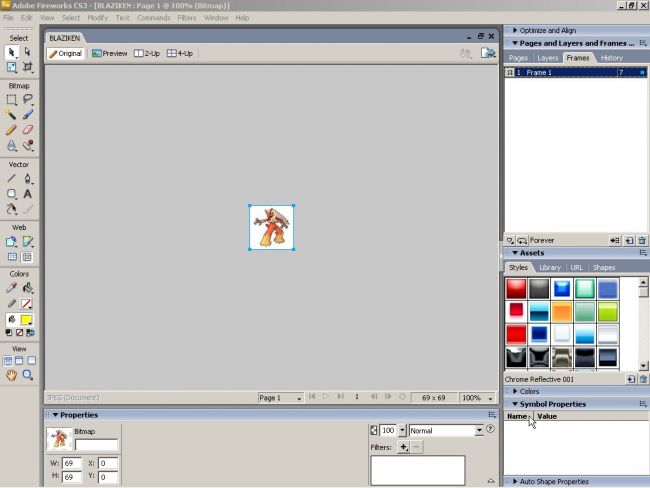650x488 pixels.
Task: Switch to the Preview view
Action: coord(110,53)
